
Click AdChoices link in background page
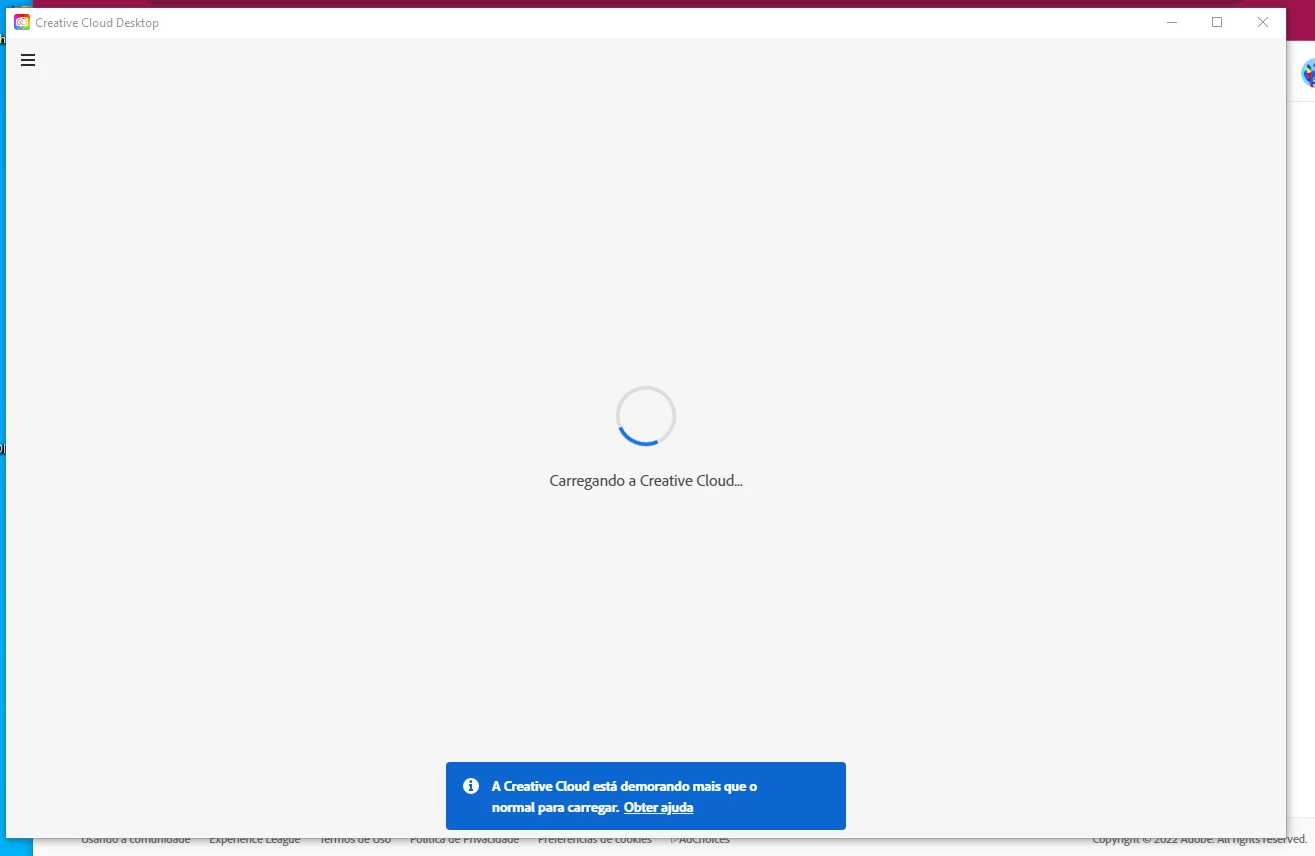pos(700,841)
